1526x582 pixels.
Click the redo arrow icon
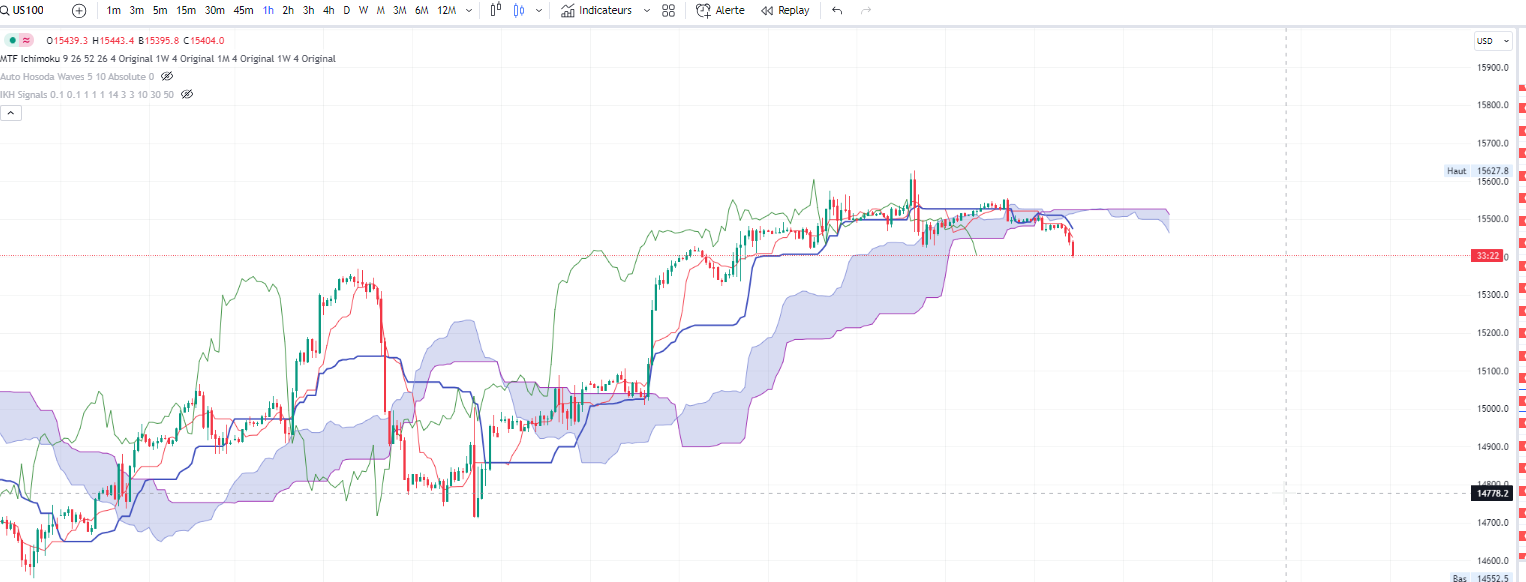point(866,10)
